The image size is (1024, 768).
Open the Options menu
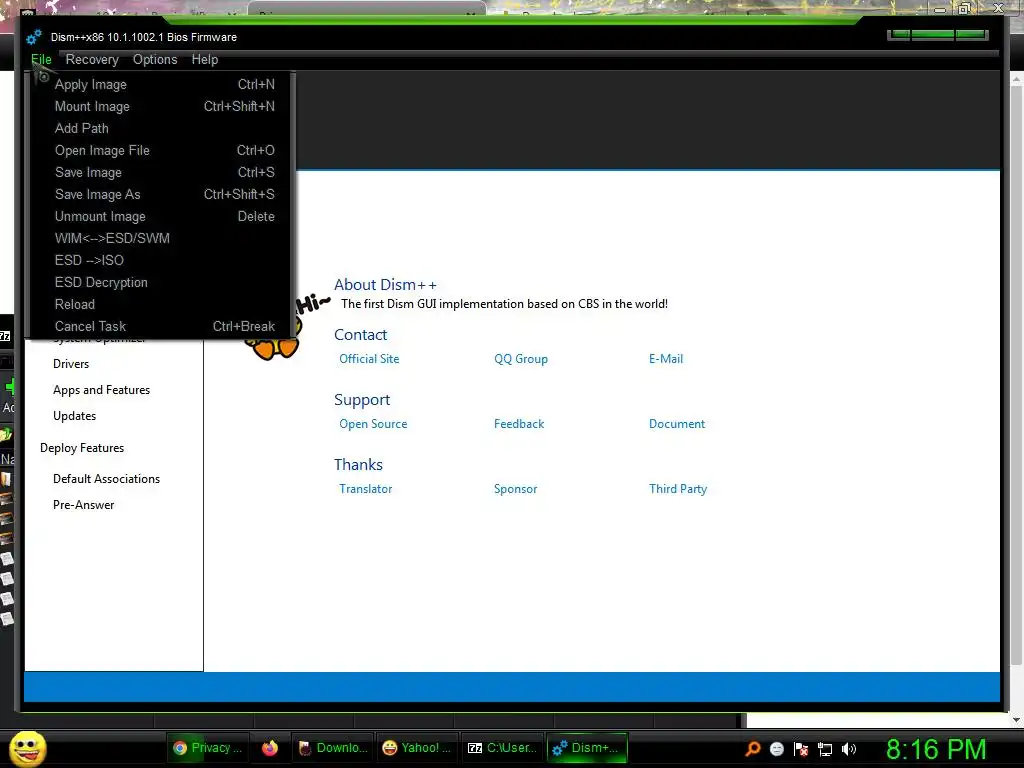(x=155, y=59)
